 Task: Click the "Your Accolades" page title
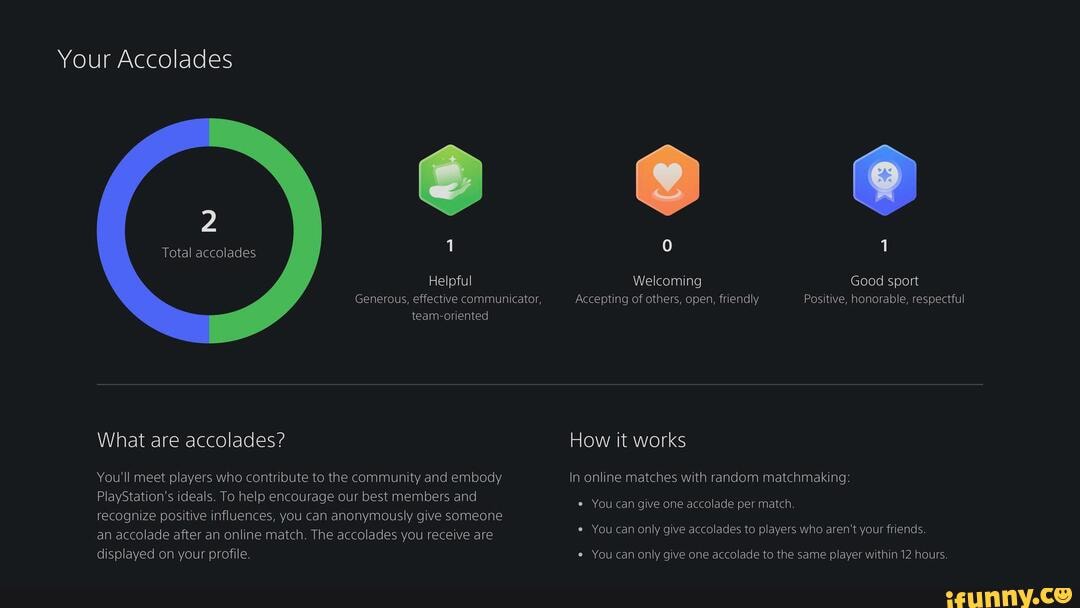145,59
